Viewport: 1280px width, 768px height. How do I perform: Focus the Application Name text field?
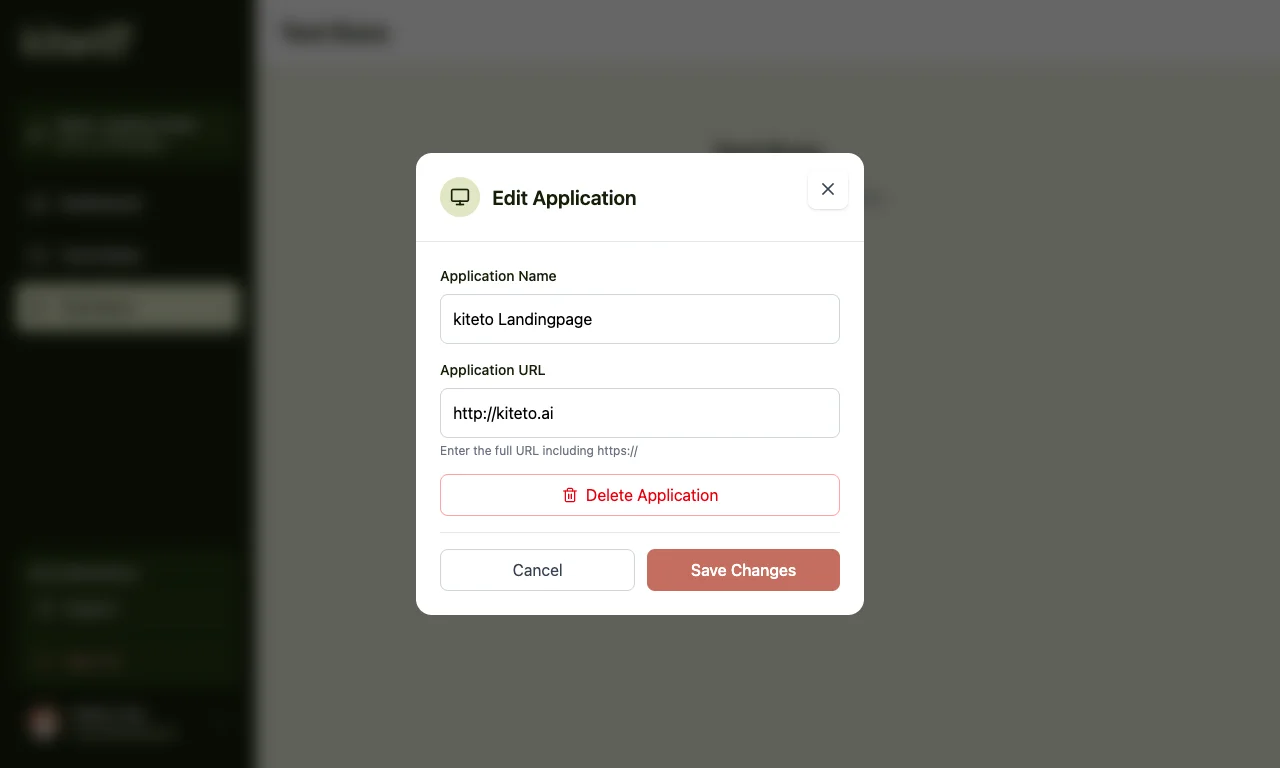pos(640,319)
